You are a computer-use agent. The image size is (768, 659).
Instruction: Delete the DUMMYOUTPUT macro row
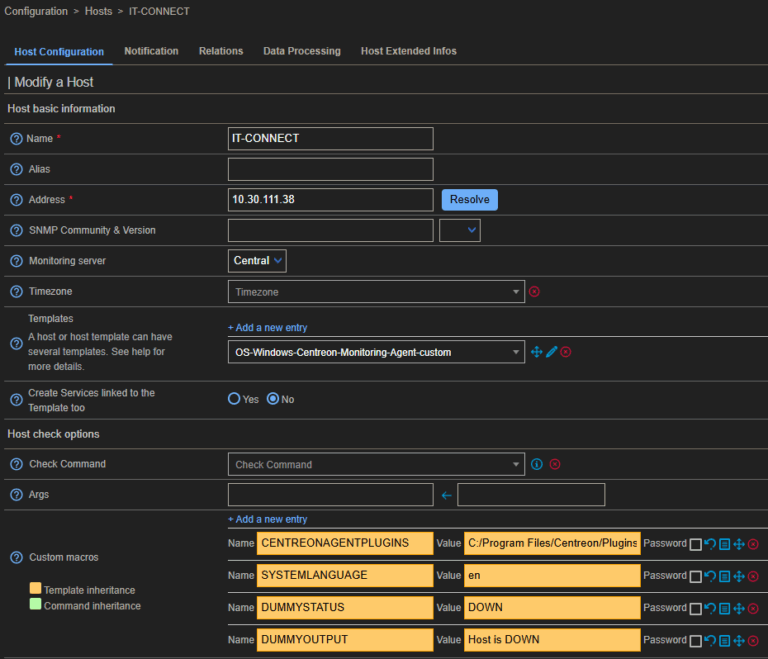[753, 640]
